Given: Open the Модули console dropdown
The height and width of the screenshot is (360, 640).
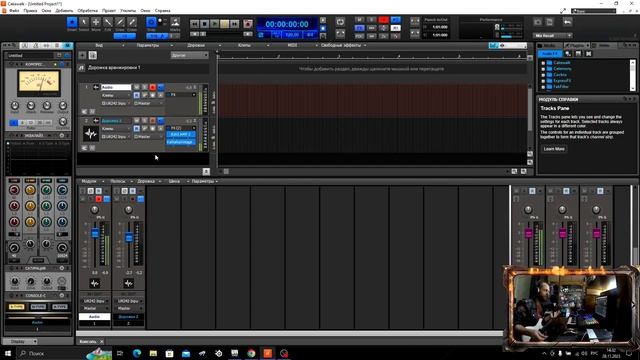Looking at the screenshot, I should point(89,181).
